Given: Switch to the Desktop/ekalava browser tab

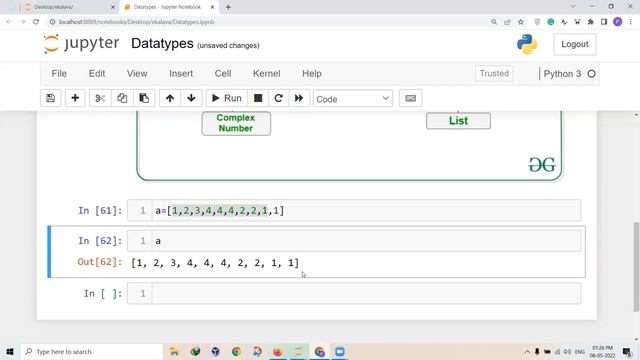Looking at the screenshot, I should click(x=69, y=7).
